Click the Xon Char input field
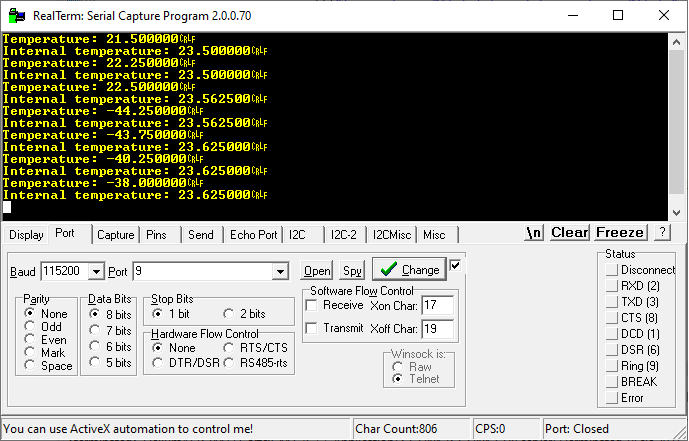This screenshot has width=689, height=441. [438, 305]
